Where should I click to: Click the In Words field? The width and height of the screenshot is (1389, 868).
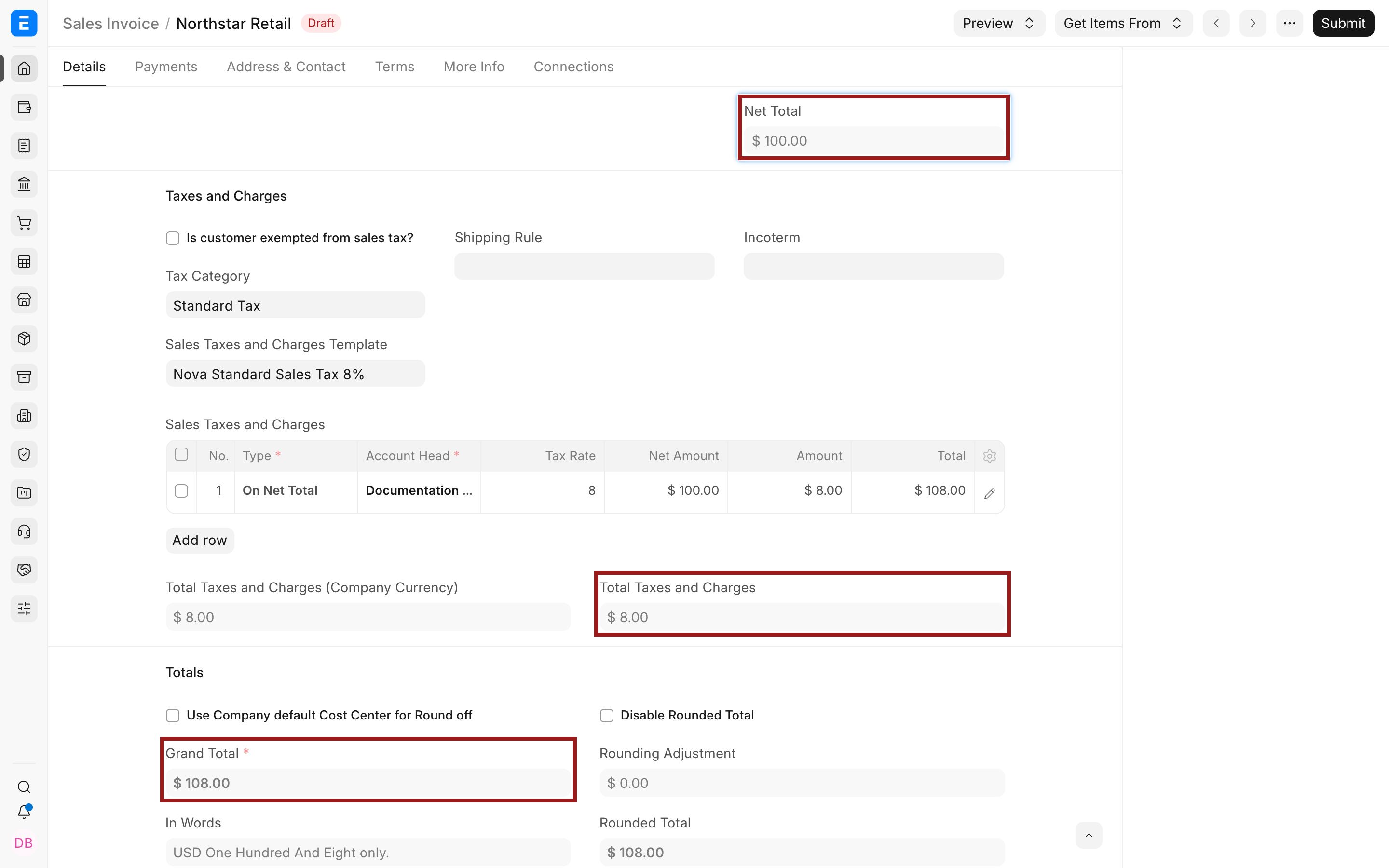point(368,853)
